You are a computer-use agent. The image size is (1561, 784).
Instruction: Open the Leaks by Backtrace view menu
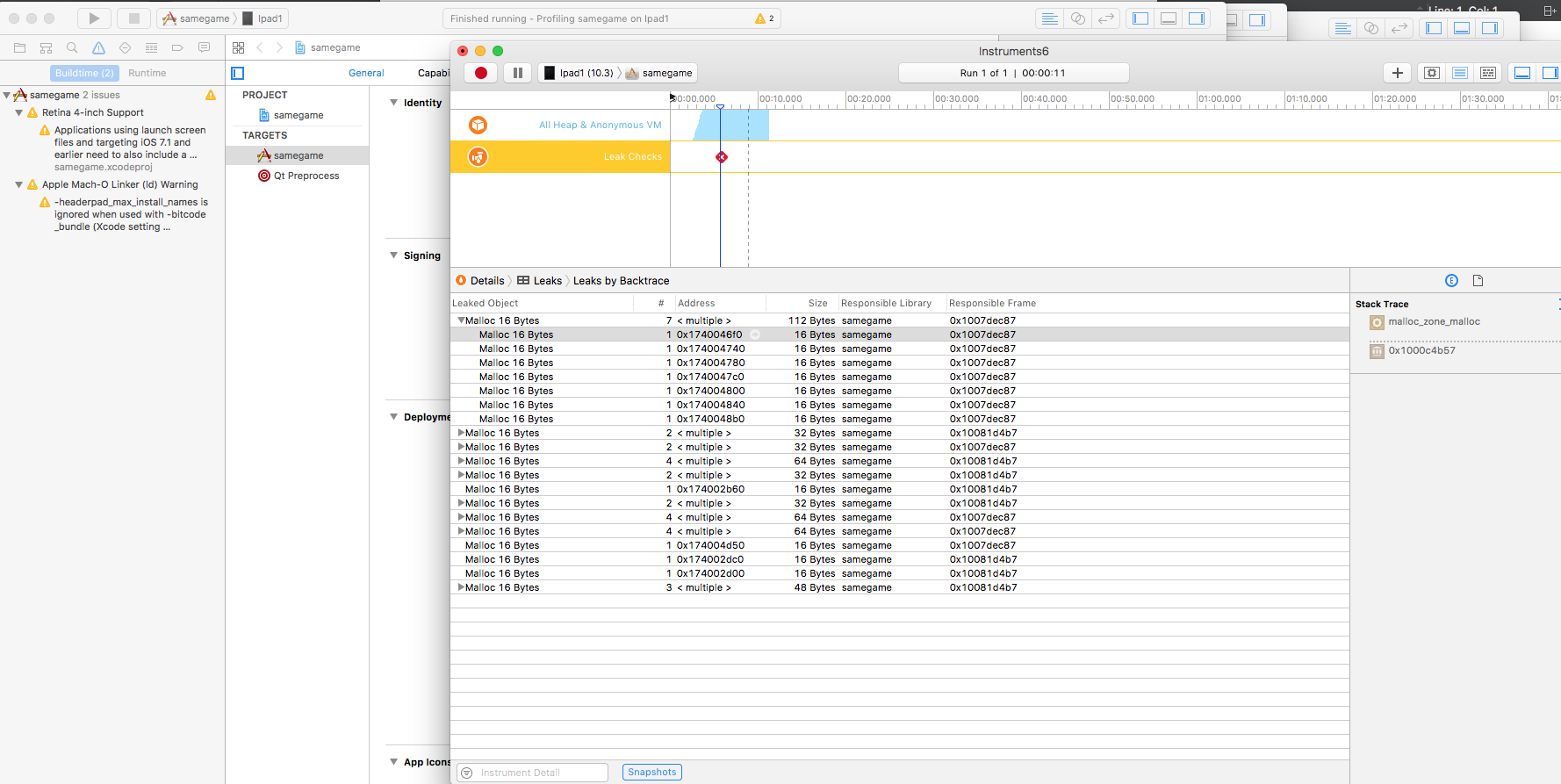coord(621,280)
